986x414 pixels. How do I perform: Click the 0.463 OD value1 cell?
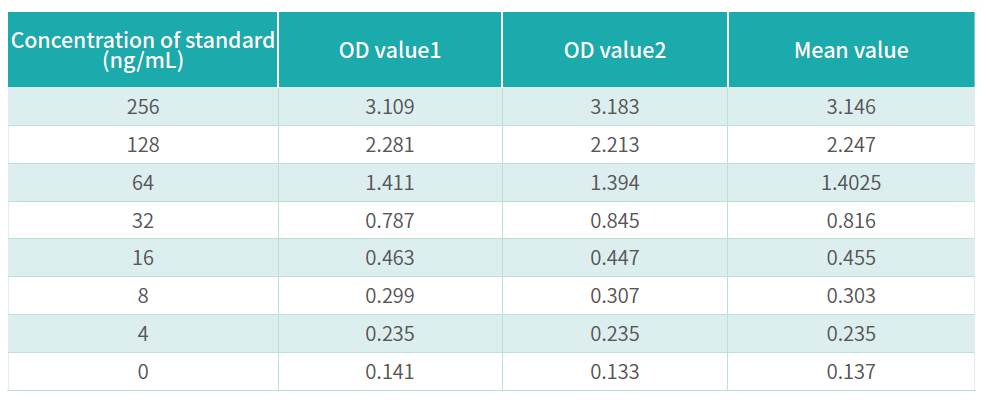390,258
